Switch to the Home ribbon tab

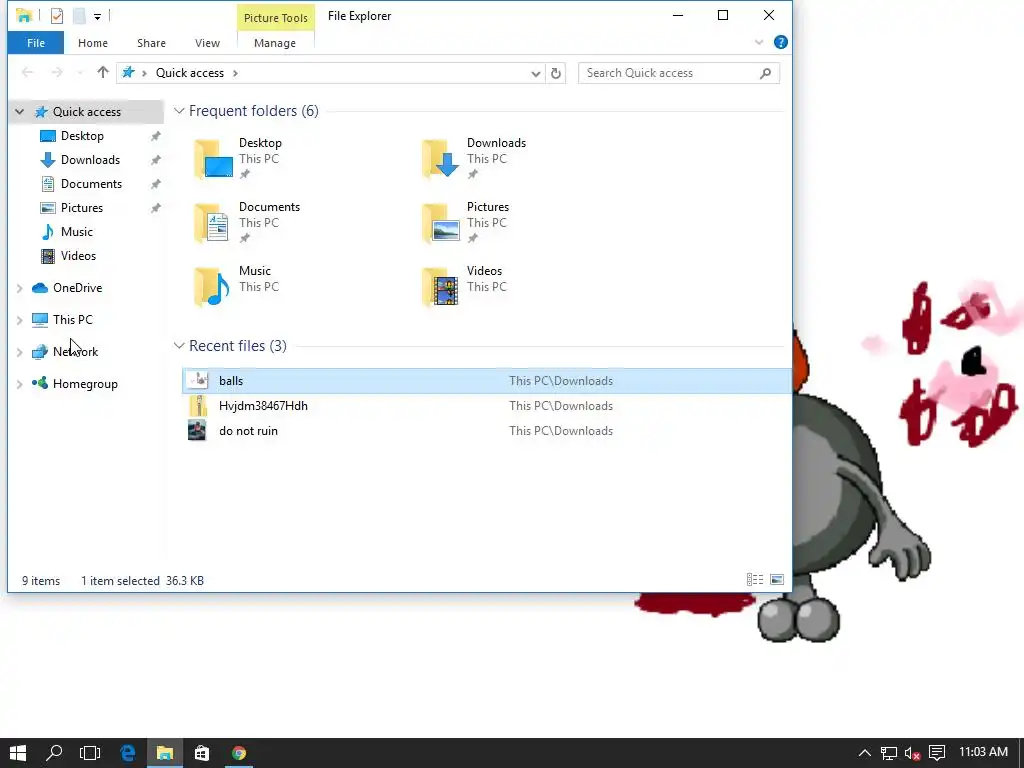(93, 43)
